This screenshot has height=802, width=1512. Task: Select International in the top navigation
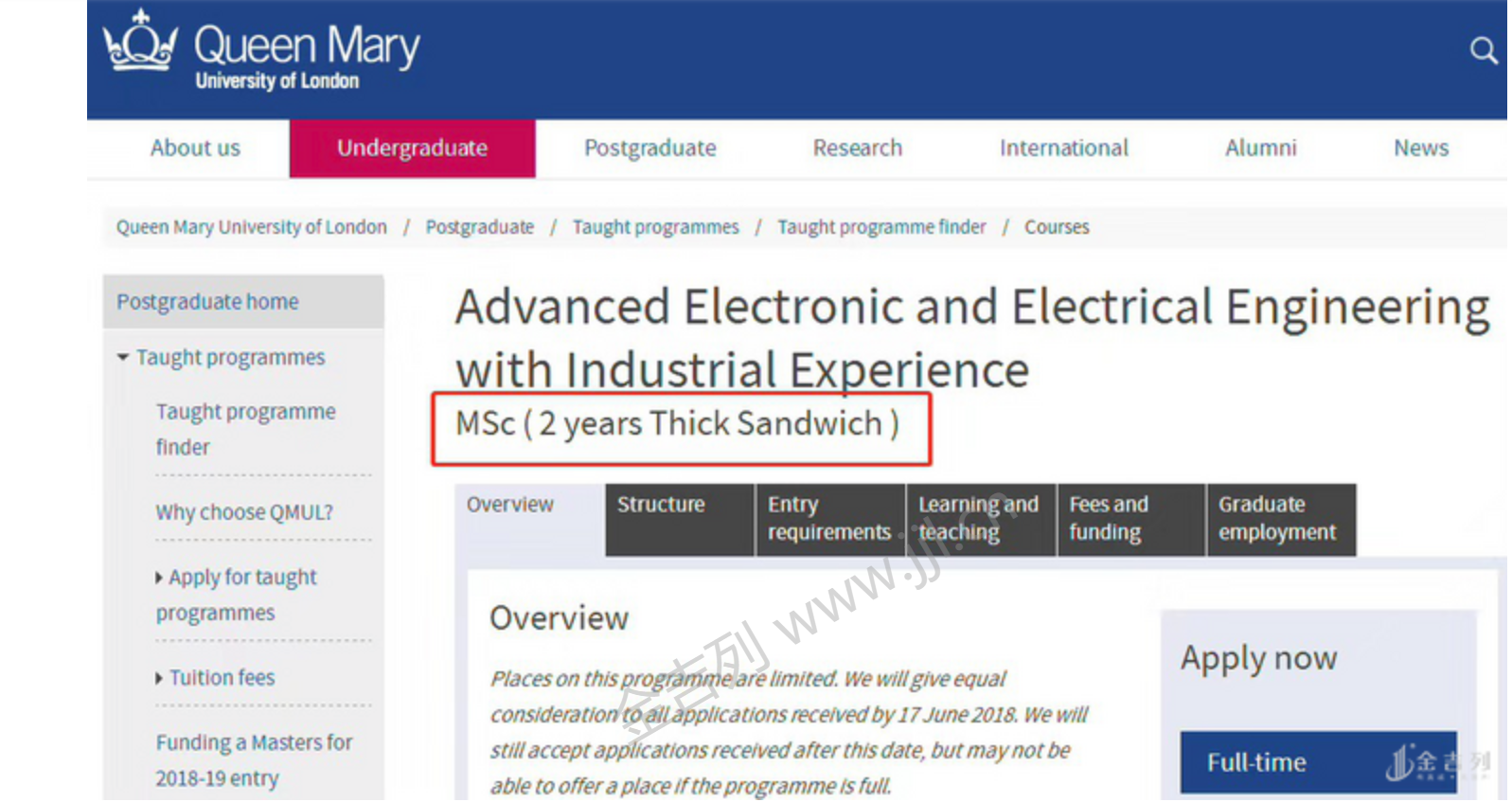[1063, 149]
